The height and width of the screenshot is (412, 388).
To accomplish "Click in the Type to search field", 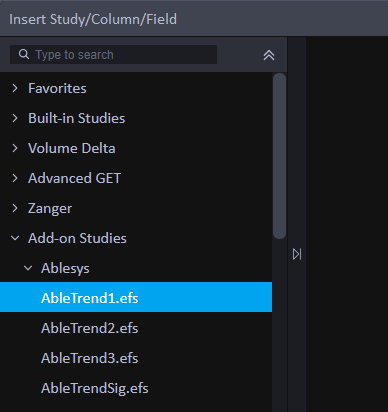I will coord(113,54).
